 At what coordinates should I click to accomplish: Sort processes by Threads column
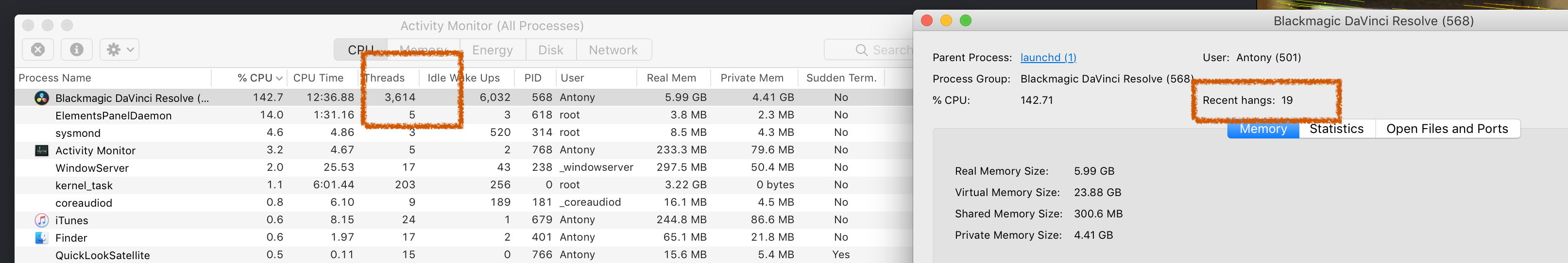pyautogui.click(x=385, y=78)
